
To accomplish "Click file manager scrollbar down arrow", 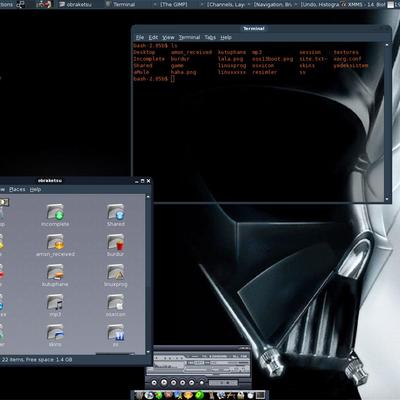I will point(148,352).
